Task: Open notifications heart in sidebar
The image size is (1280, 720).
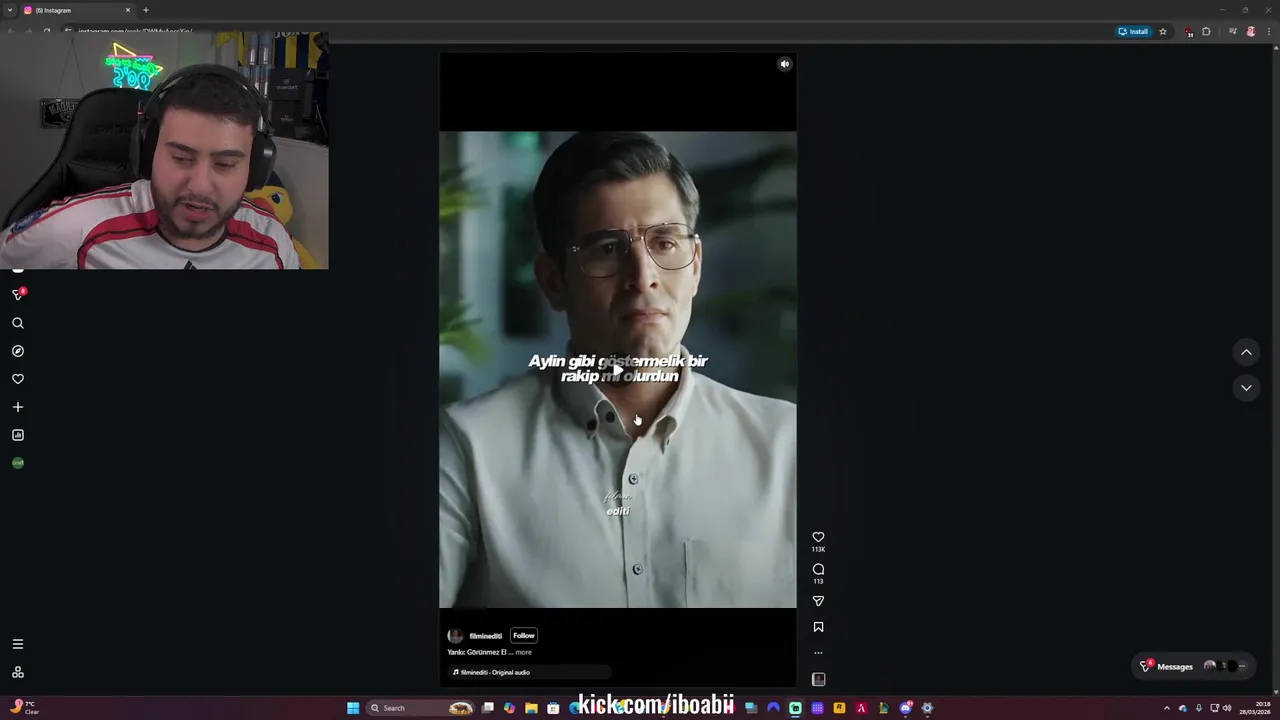Action: click(x=18, y=379)
